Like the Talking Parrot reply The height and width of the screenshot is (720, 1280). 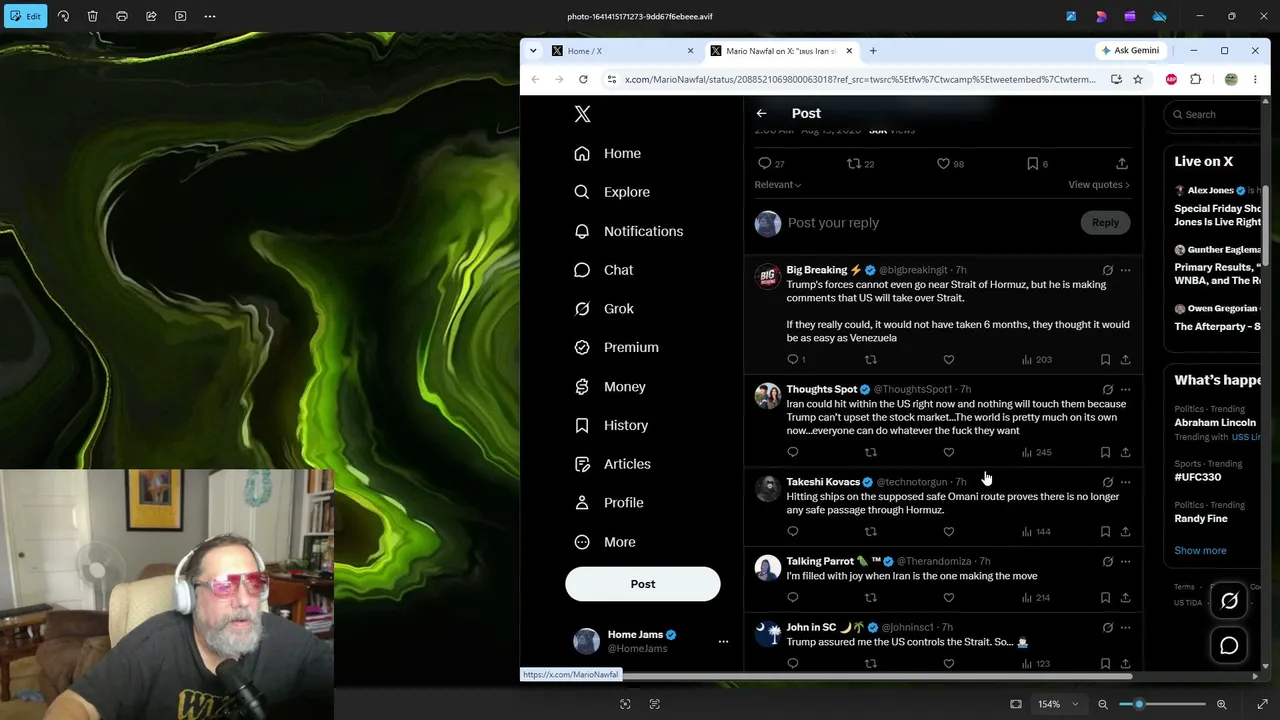point(949,598)
